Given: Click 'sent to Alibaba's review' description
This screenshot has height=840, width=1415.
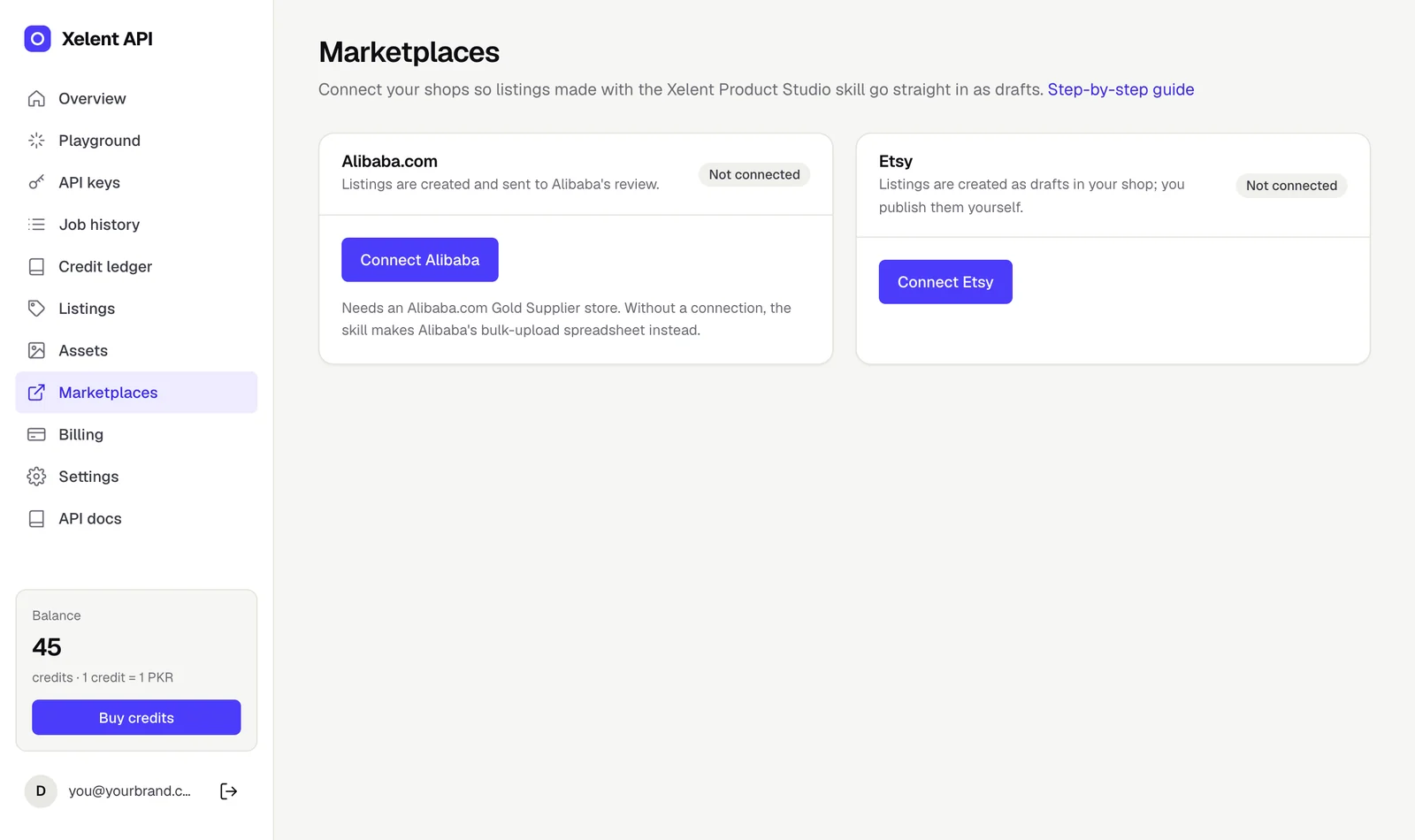Looking at the screenshot, I should coord(501,184).
